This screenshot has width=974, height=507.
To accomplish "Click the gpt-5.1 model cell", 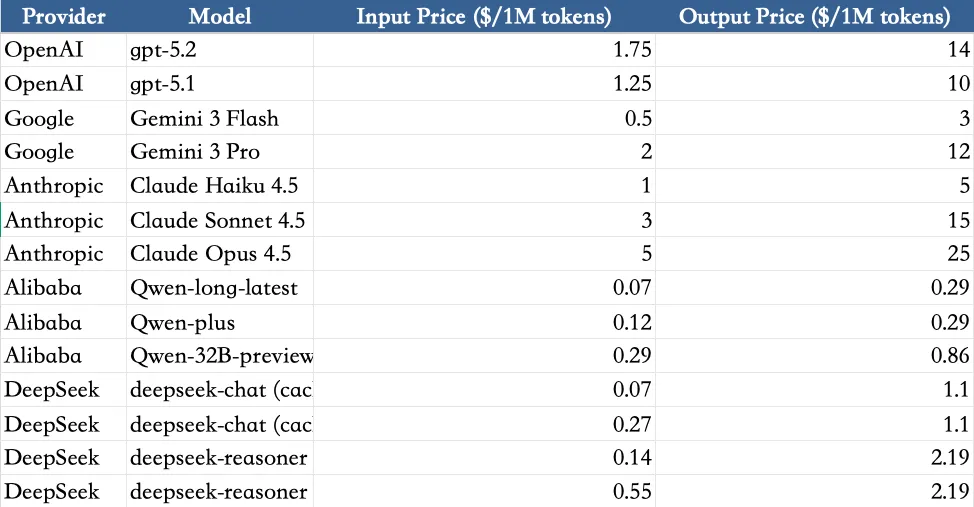I will [220, 84].
